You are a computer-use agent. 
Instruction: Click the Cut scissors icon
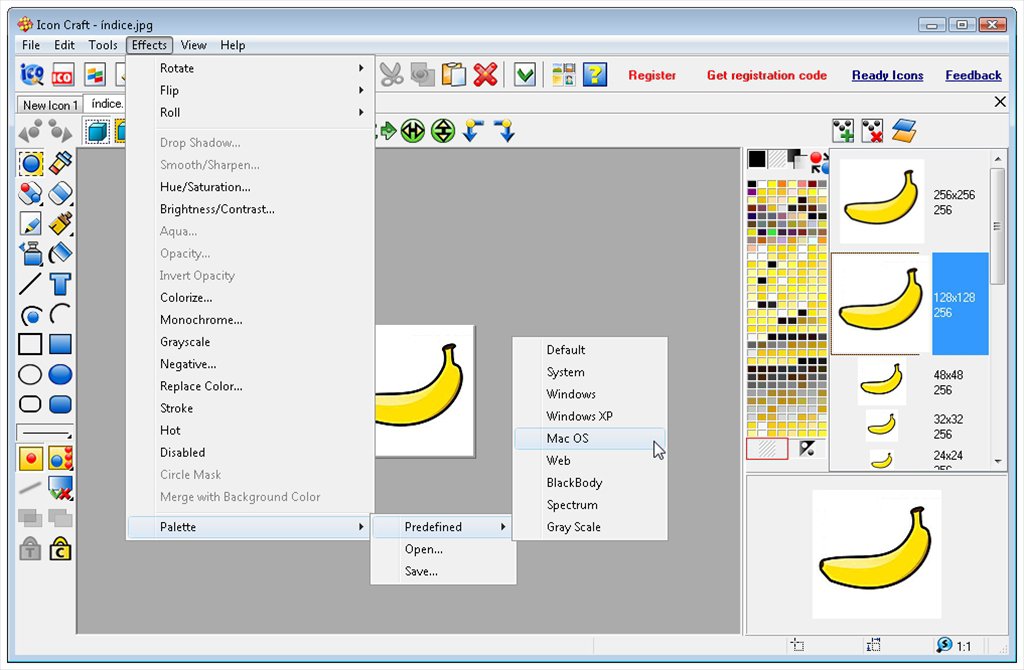[x=390, y=74]
